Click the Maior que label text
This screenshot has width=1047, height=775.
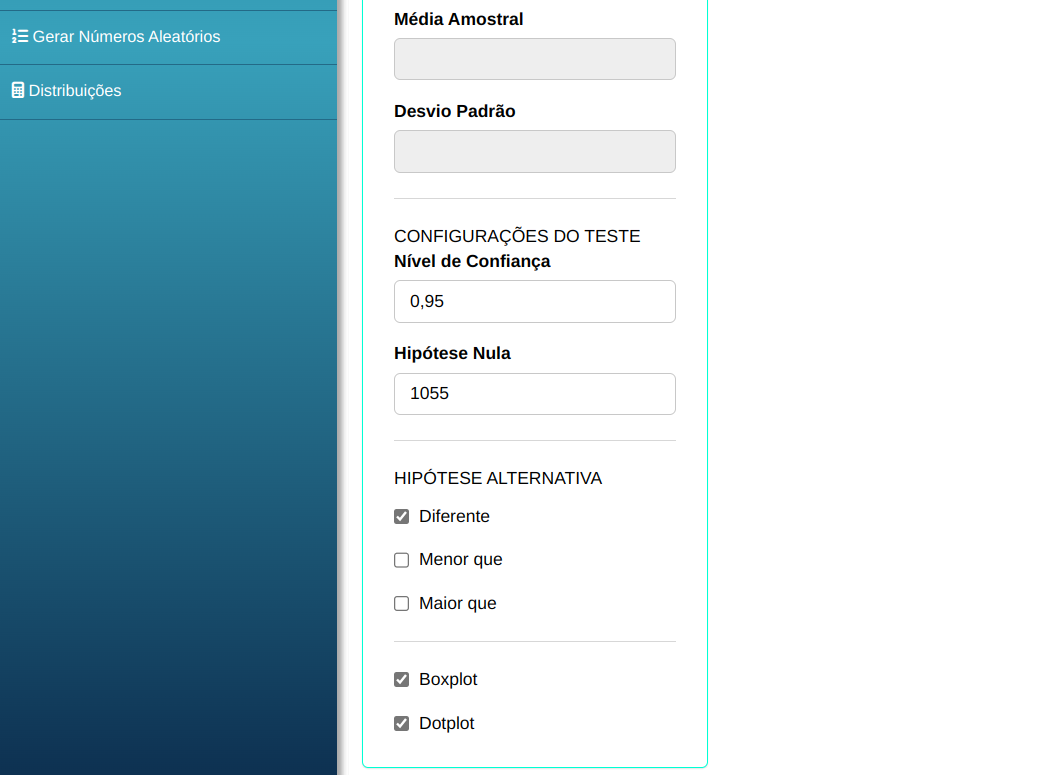pyautogui.click(x=457, y=604)
